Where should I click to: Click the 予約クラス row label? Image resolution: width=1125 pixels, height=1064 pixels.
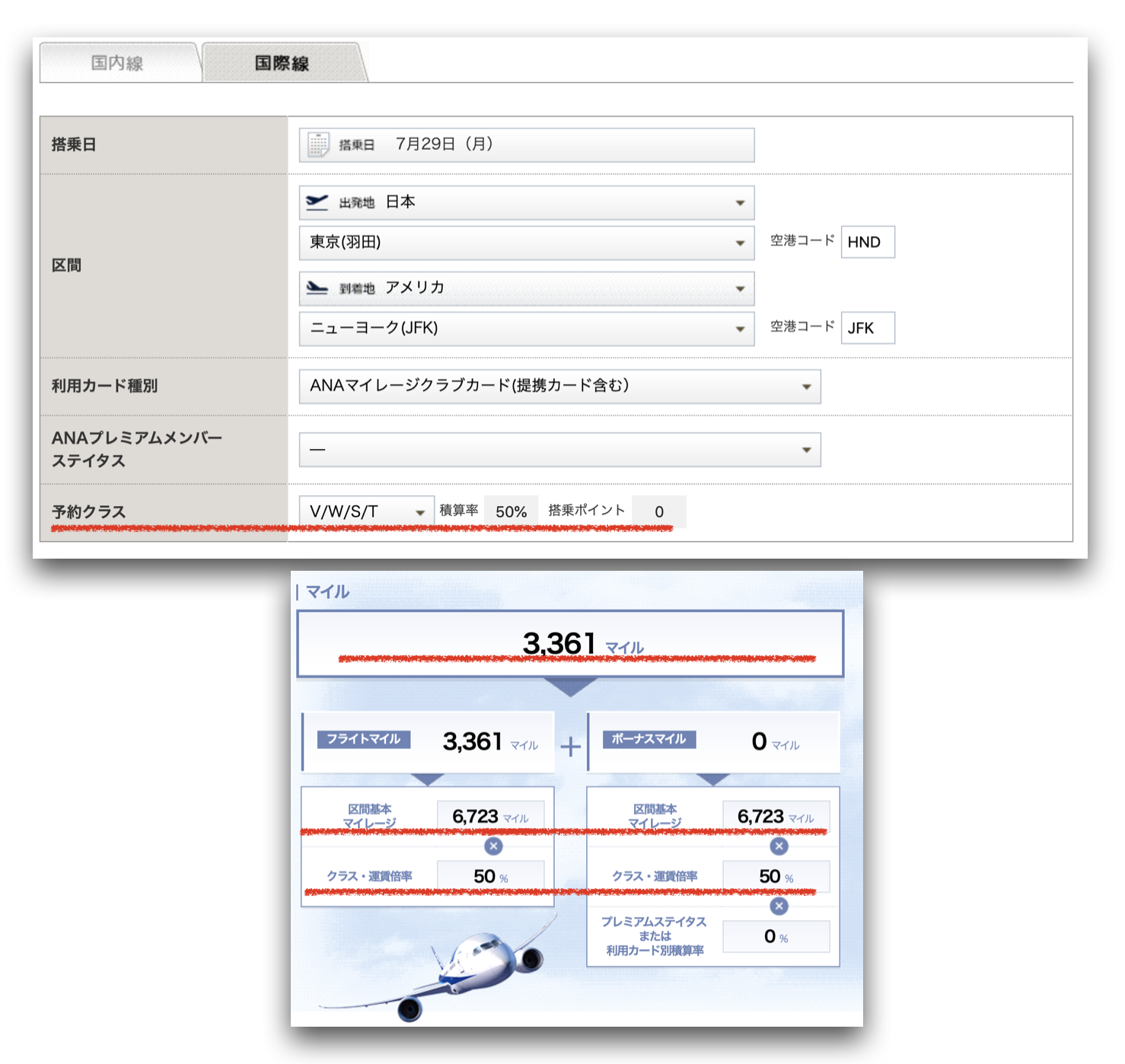[x=88, y=512]
